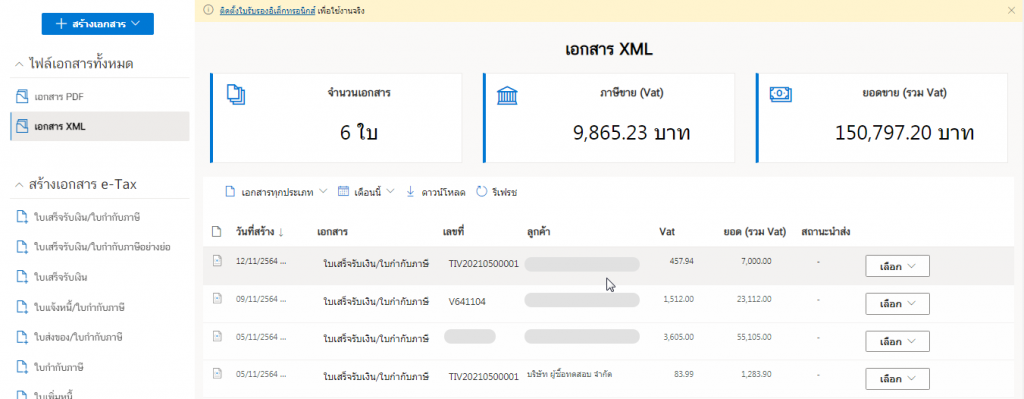Collapse the ไฟล์เอกสารทั้งหมด section

click(x=18, y=64)
